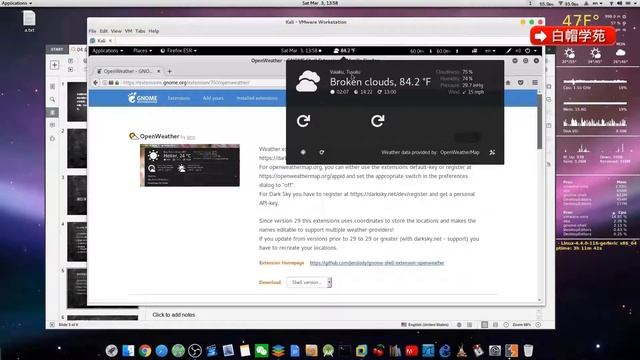Open weather extension preferences tools icon
This screenshot has width=640, height=360.
coord(492,152)
